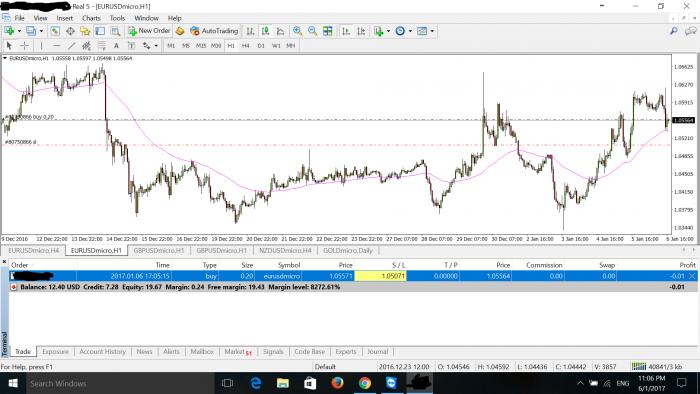
Task: Tile chart windows with the grid icon
Action: coord(328,31)
